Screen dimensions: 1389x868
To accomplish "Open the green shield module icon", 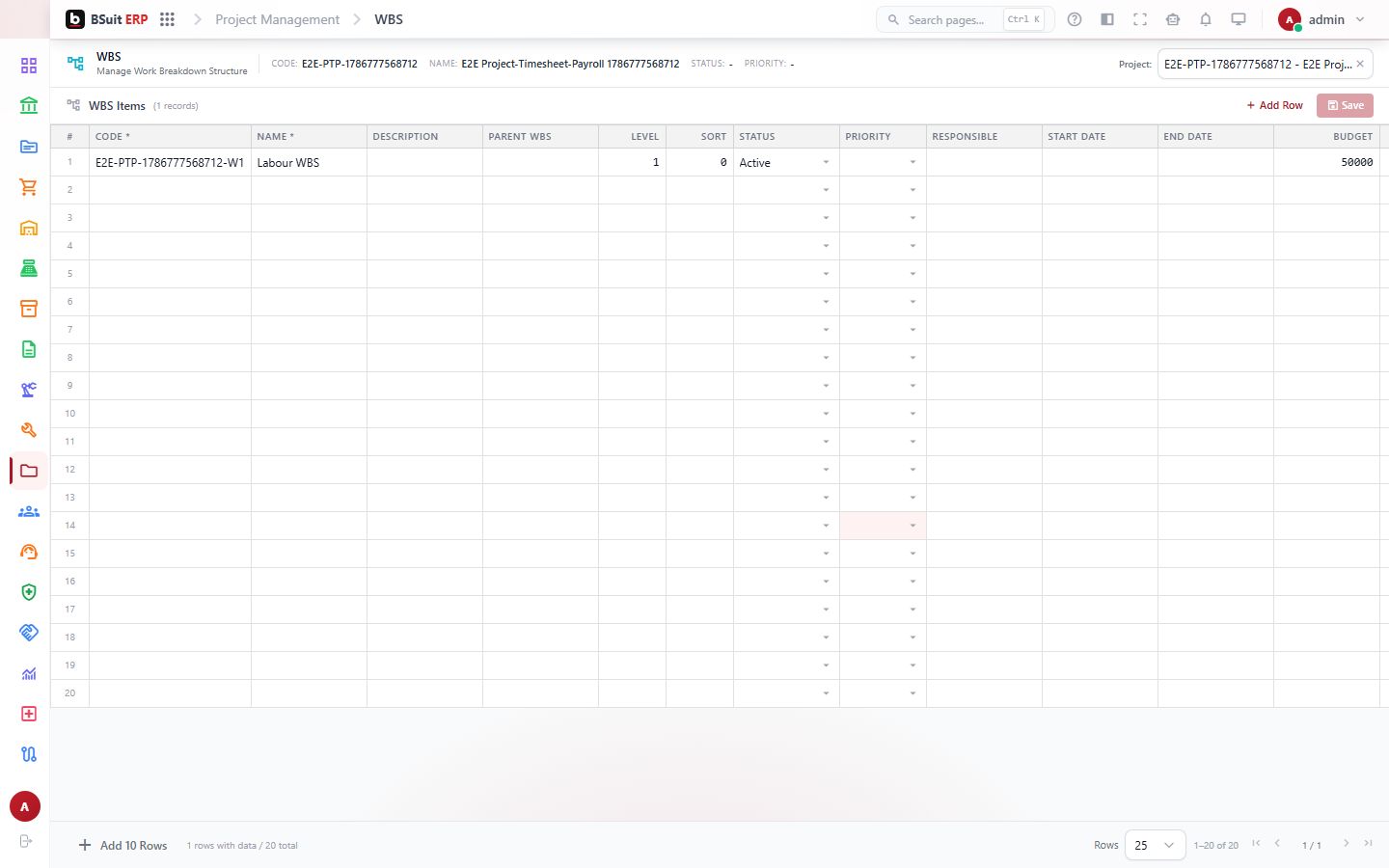I will click(29, 592).
